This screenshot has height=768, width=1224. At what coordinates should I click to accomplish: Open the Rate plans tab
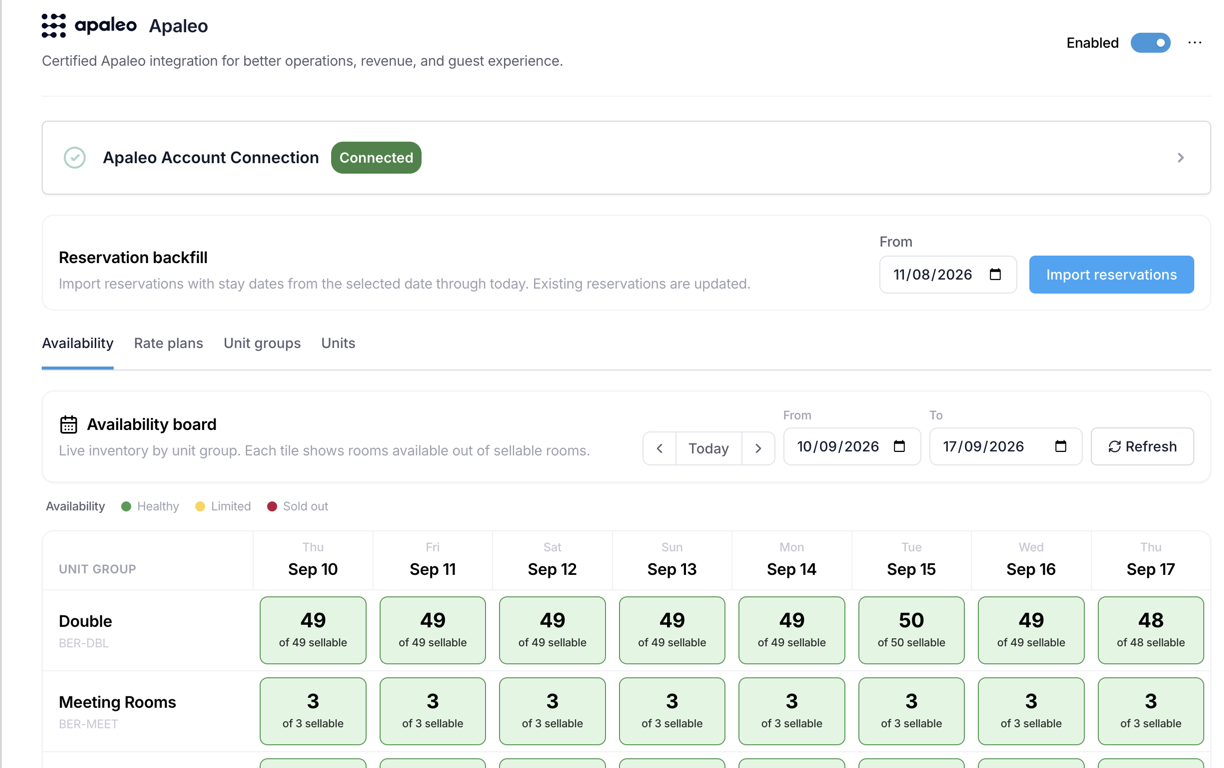[168, 343]
